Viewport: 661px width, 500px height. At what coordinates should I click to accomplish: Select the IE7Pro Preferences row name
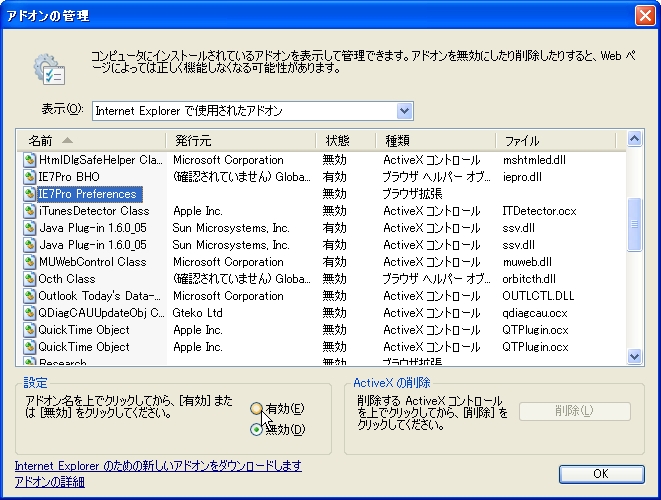click(x=88, y=194)
